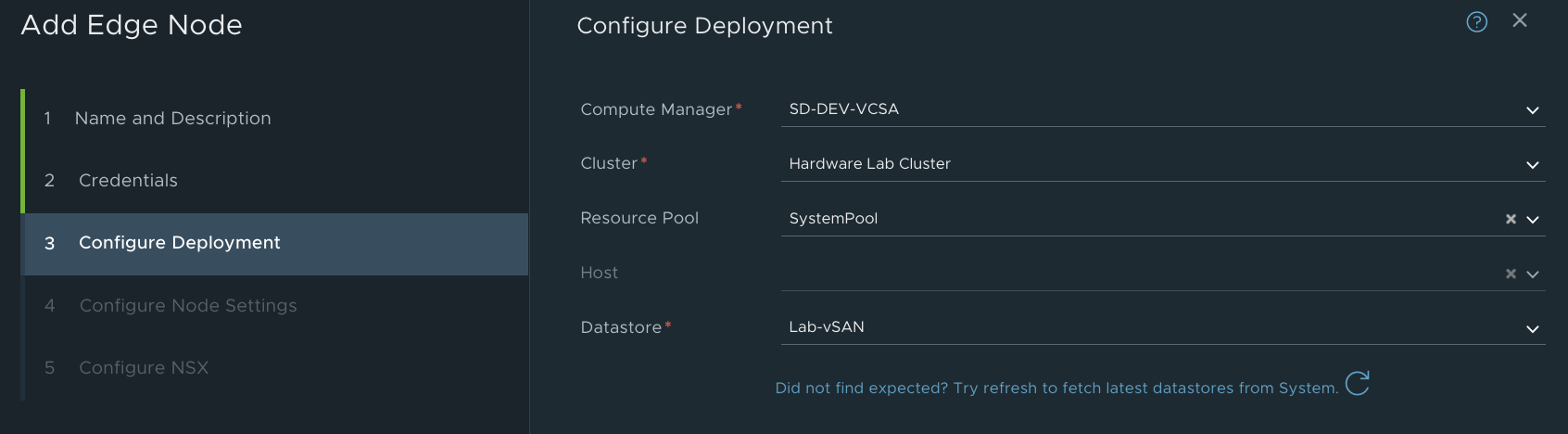Viewport: 1568px width, 434px height.
Task: Open the Host dropdown arrow
Action: (x=1533, y=274)
